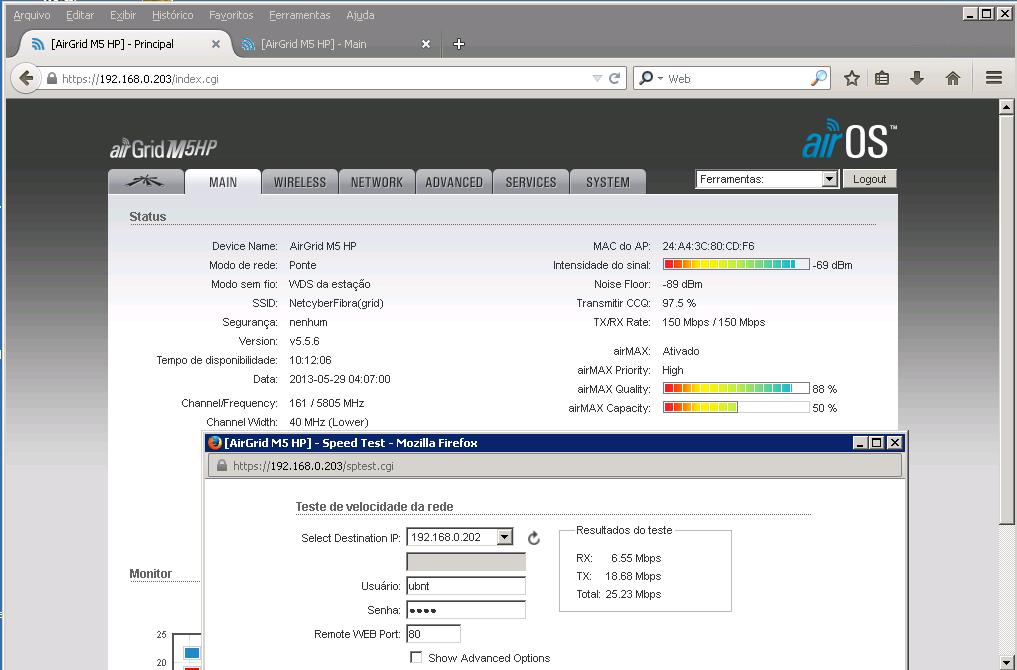Open the Ubiquiti logo airMAX tab
The width and height of the screenshot is (1017, 670).
click(x=145, y=182)
